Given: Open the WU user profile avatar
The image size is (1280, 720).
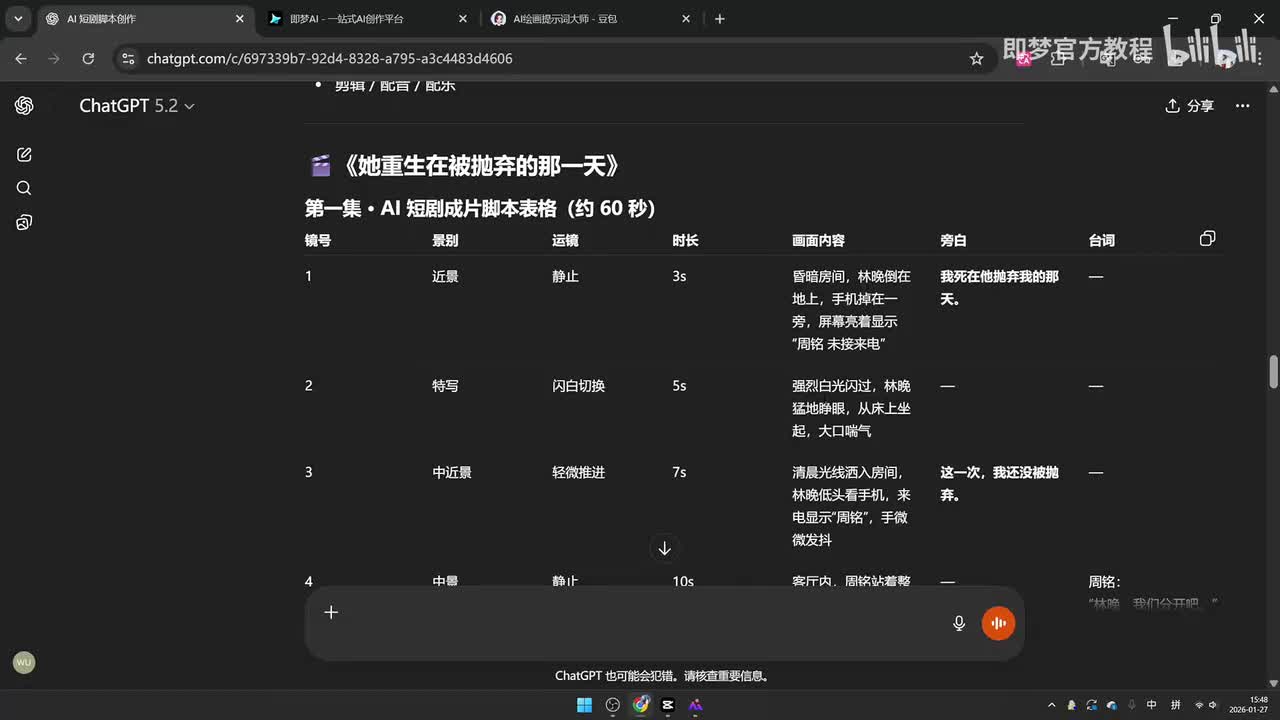Looking at the screenshot, I should click(x=24, y=662).
